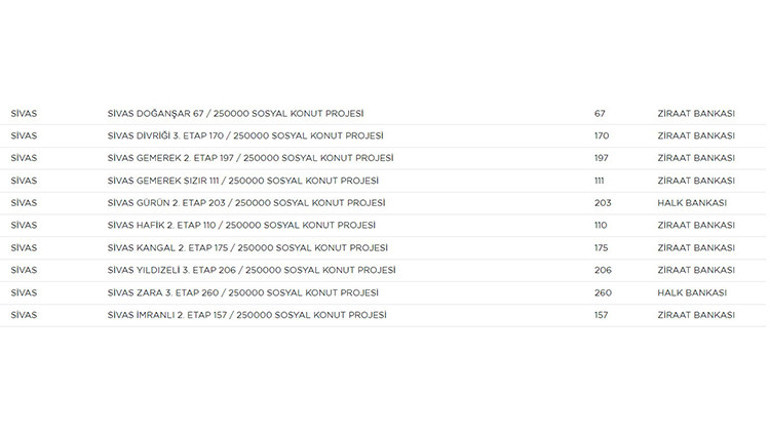Click Sivas Gemerek Sızır 111 project text

243,181
